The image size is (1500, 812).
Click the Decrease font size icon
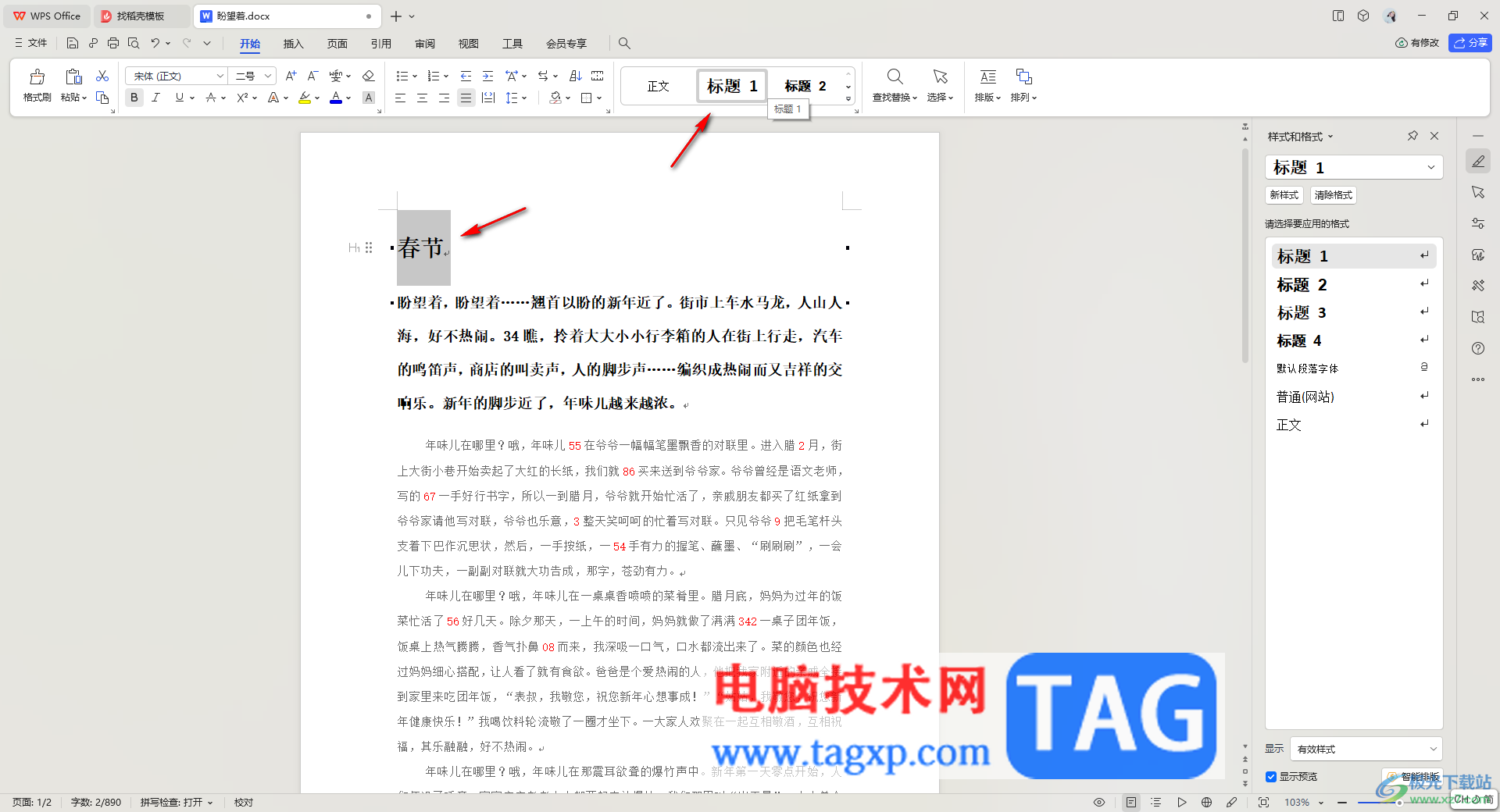tap(312, 76)
